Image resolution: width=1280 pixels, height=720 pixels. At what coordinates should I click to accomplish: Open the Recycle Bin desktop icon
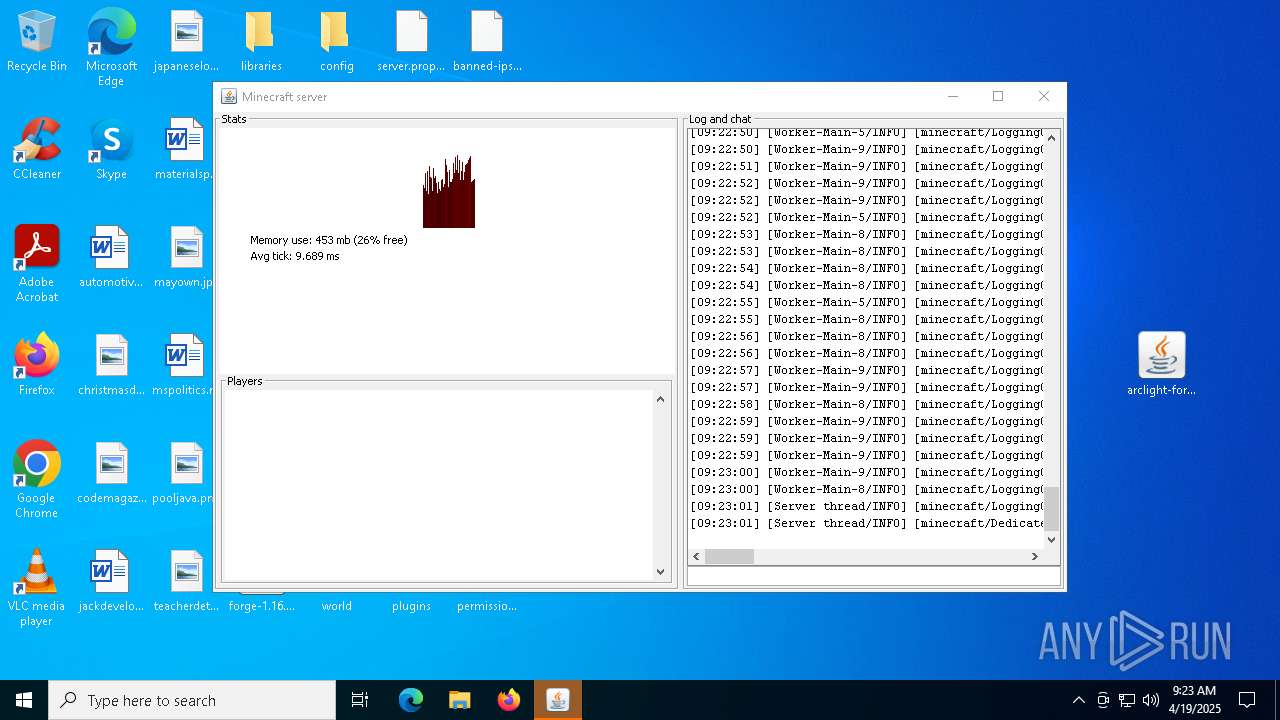tap(37, 41)
